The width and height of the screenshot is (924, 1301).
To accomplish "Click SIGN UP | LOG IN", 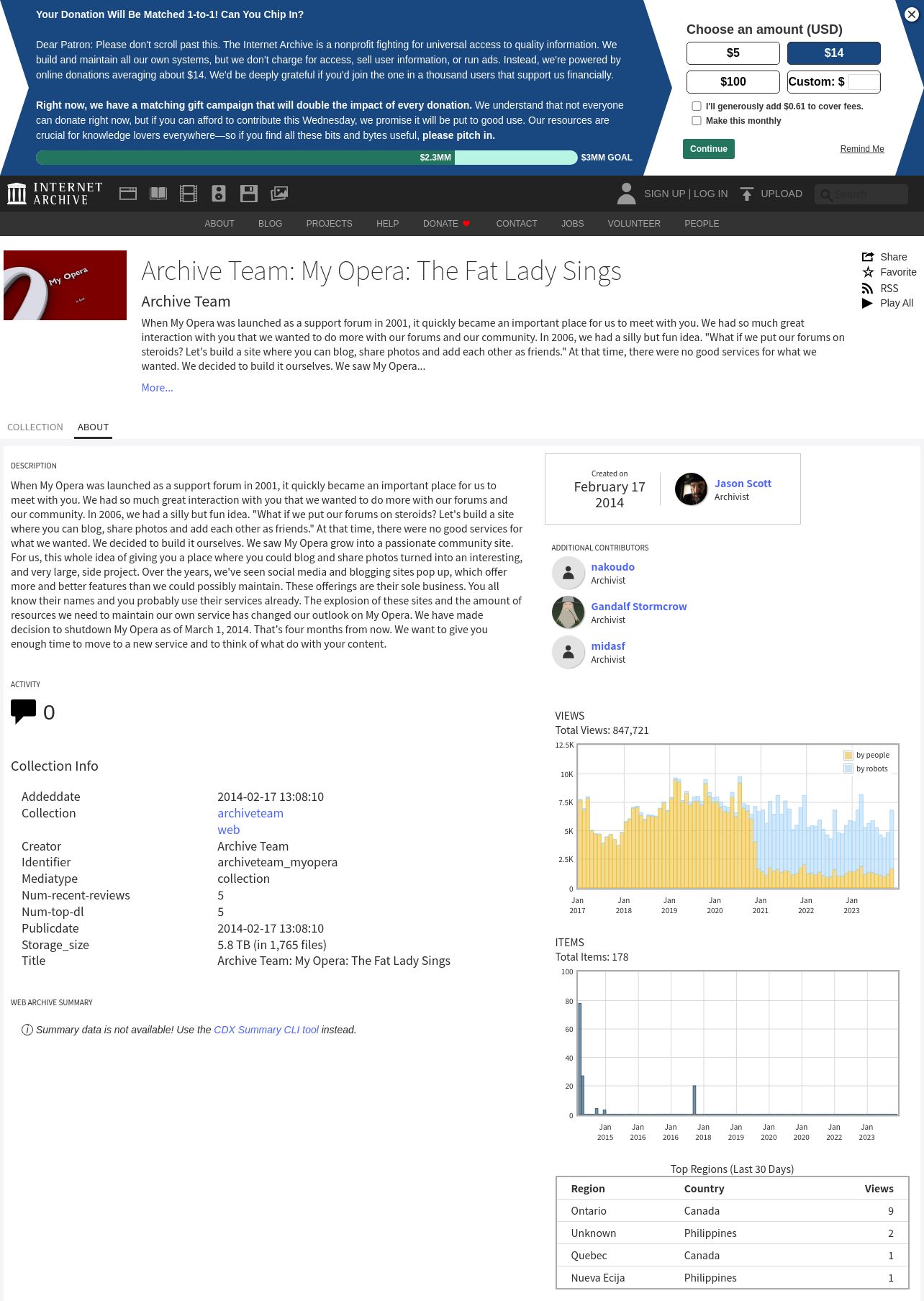I will coord(686,194).
